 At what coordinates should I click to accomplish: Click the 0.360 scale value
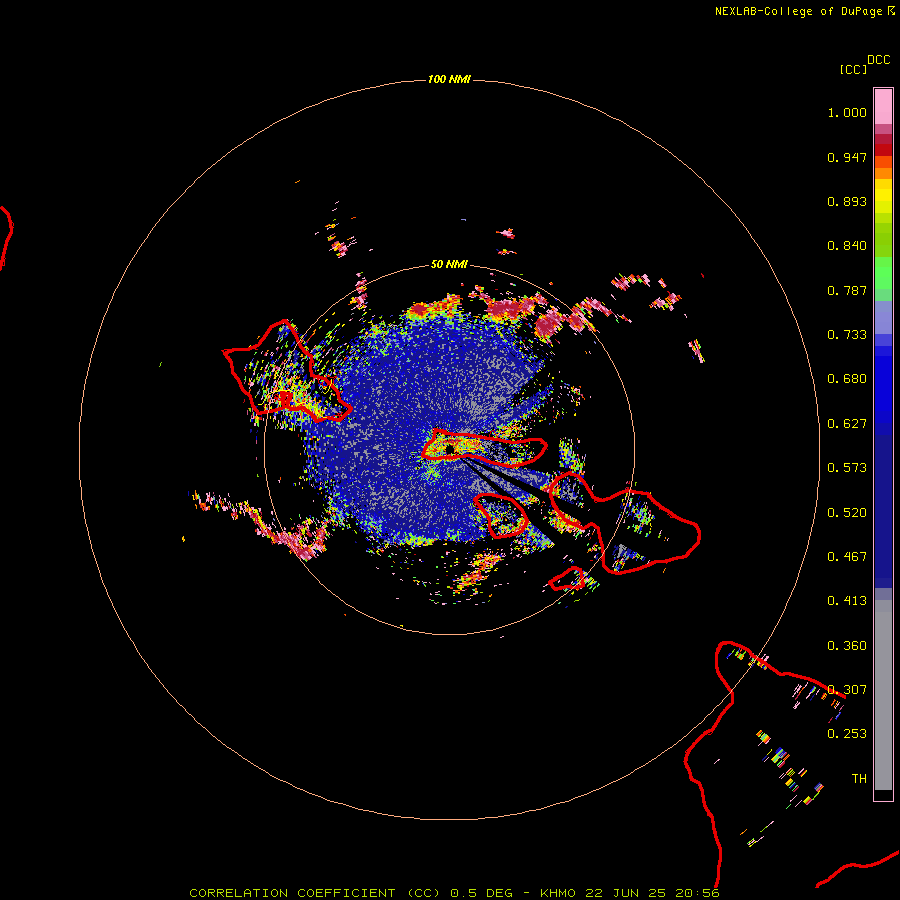847,646
